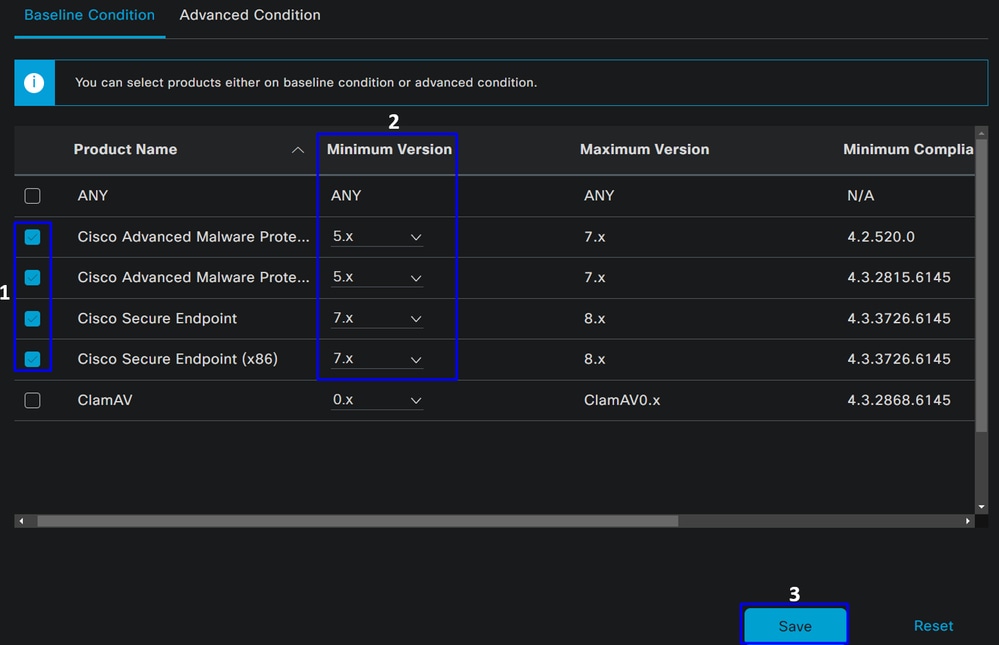Open Cisco Secure Endpoint (x86) minimum version dropdown
The image size is (999, 645).
(377, 359)
